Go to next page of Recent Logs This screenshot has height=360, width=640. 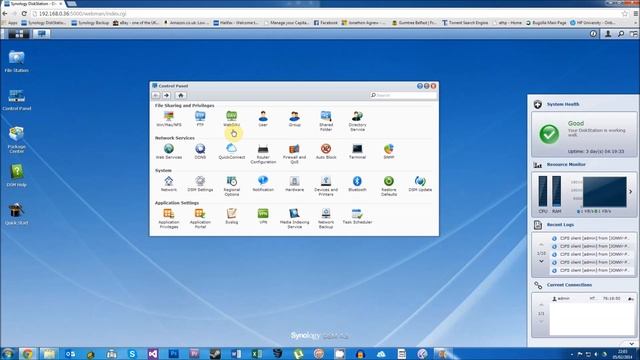(541, 261)
